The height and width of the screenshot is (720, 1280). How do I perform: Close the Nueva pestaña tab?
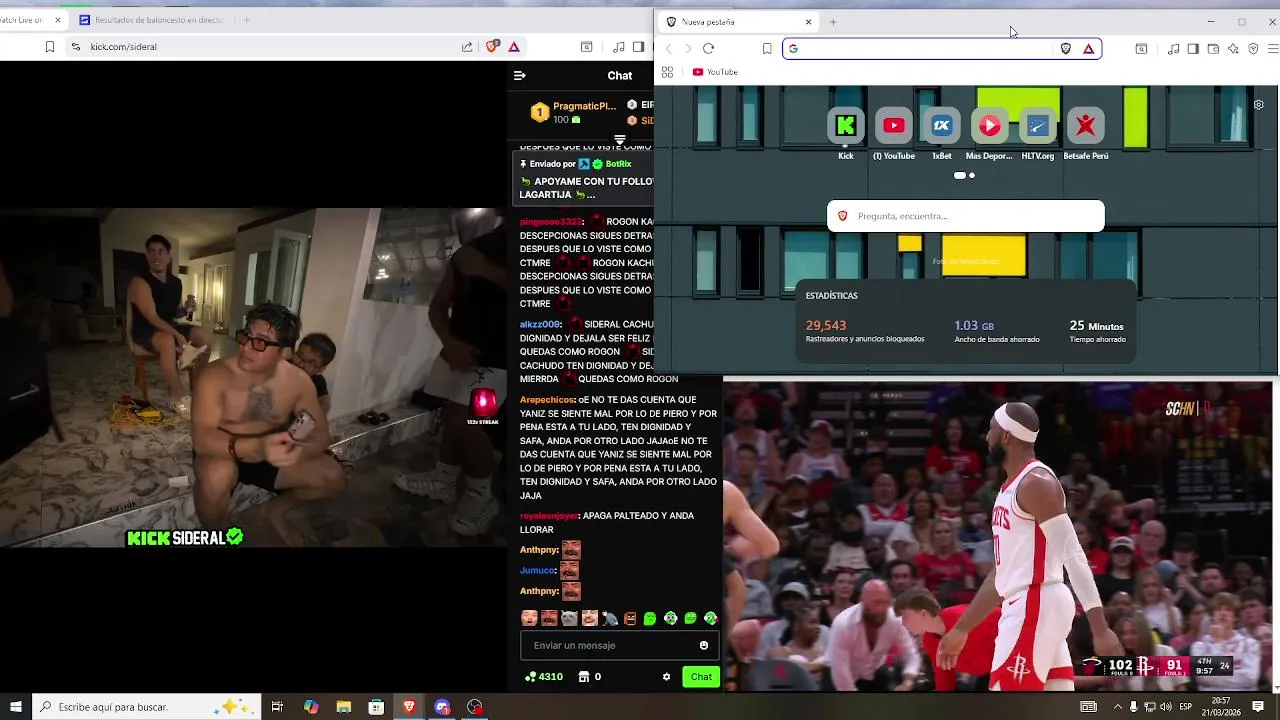(x=808, y=22)
